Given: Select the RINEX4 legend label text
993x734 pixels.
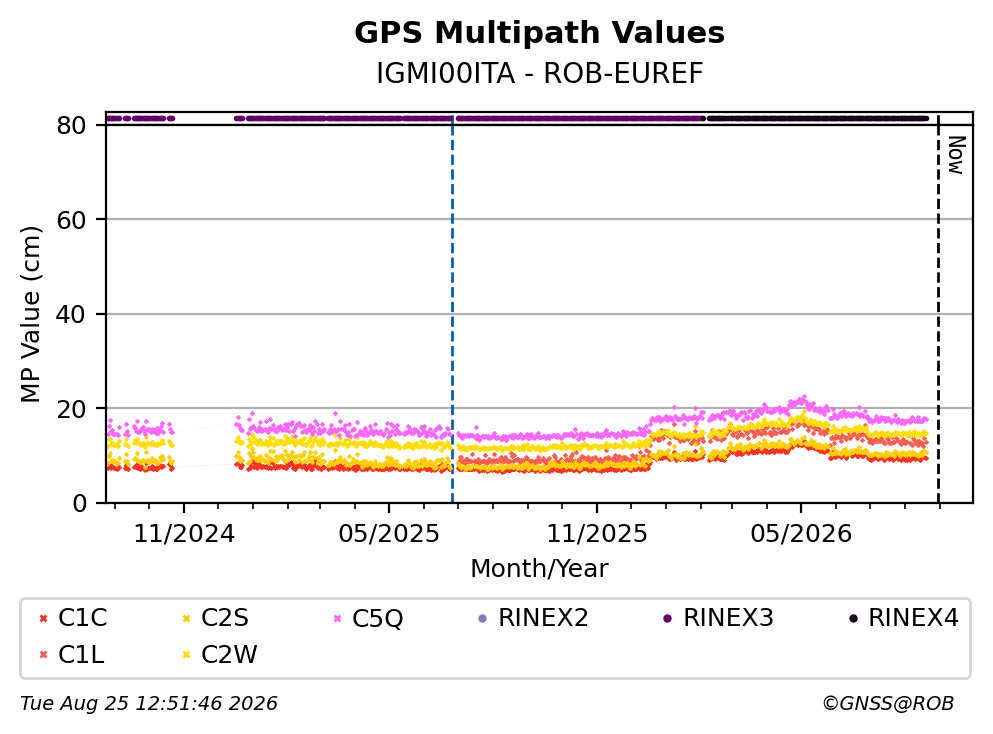Looking at the screenshot, I should (x=913, y=618).
